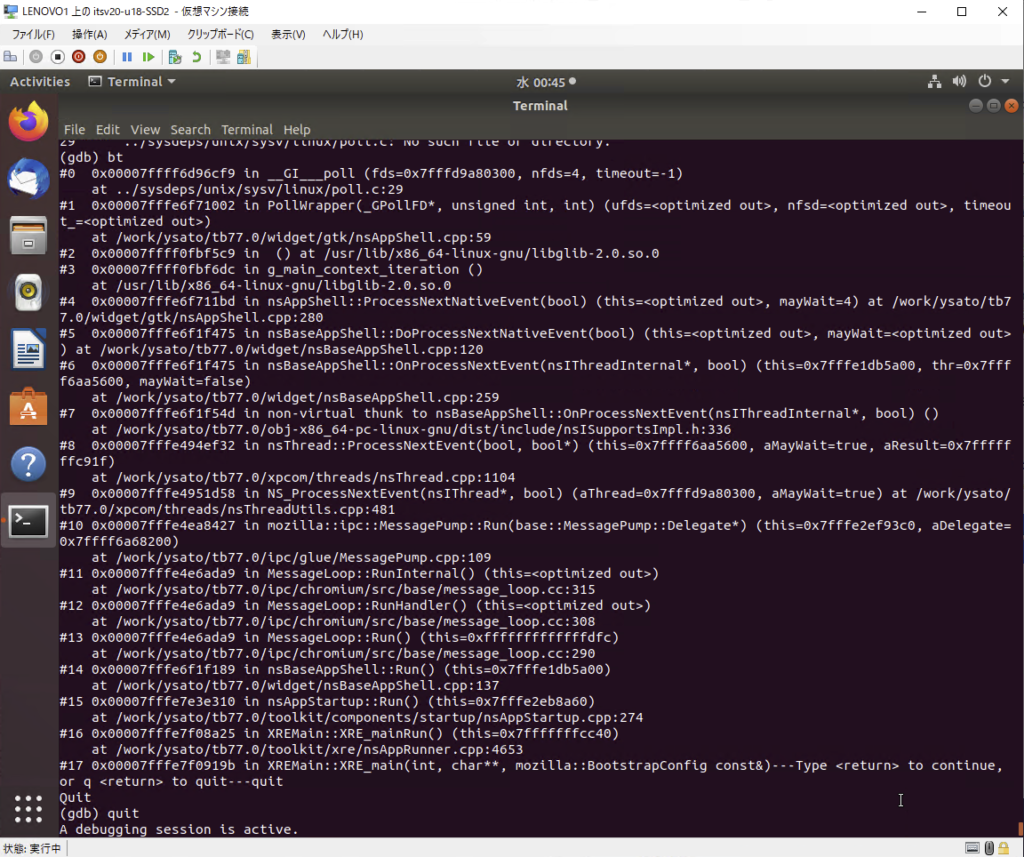Click the green Revert arrow icon
Screen dimensions: 1024x857
[196, 57]
